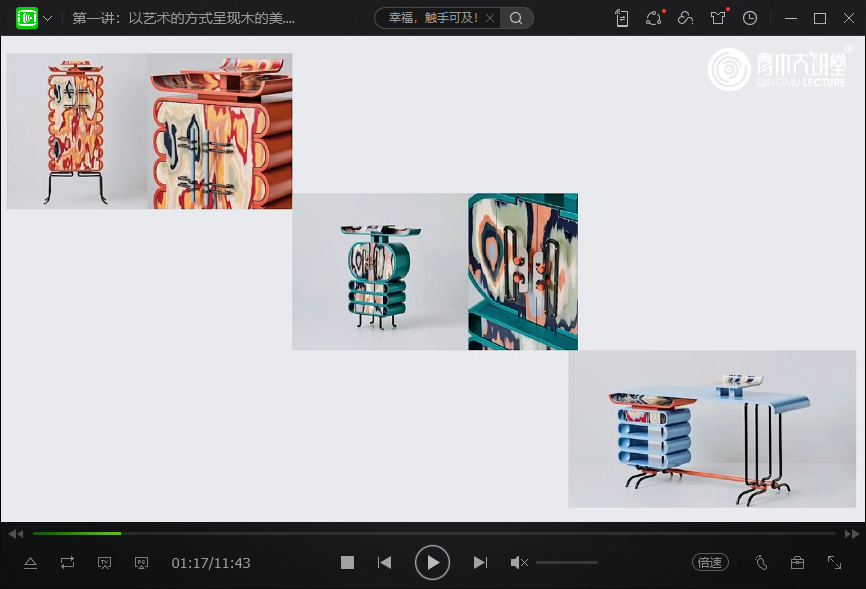Click the fast-forward double-arrow button
Viewport: 866px width, 589px height.
coord(852,534)
